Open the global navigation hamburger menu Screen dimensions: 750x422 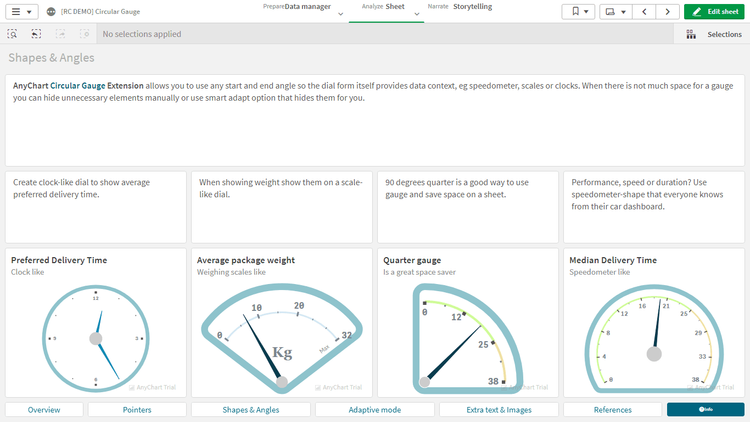22,11
